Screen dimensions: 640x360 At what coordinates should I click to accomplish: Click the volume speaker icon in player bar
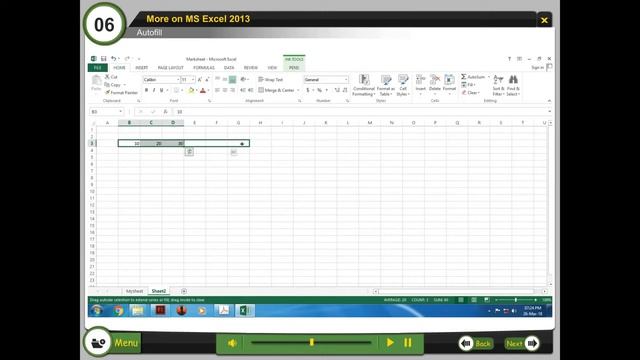[232, 343]
